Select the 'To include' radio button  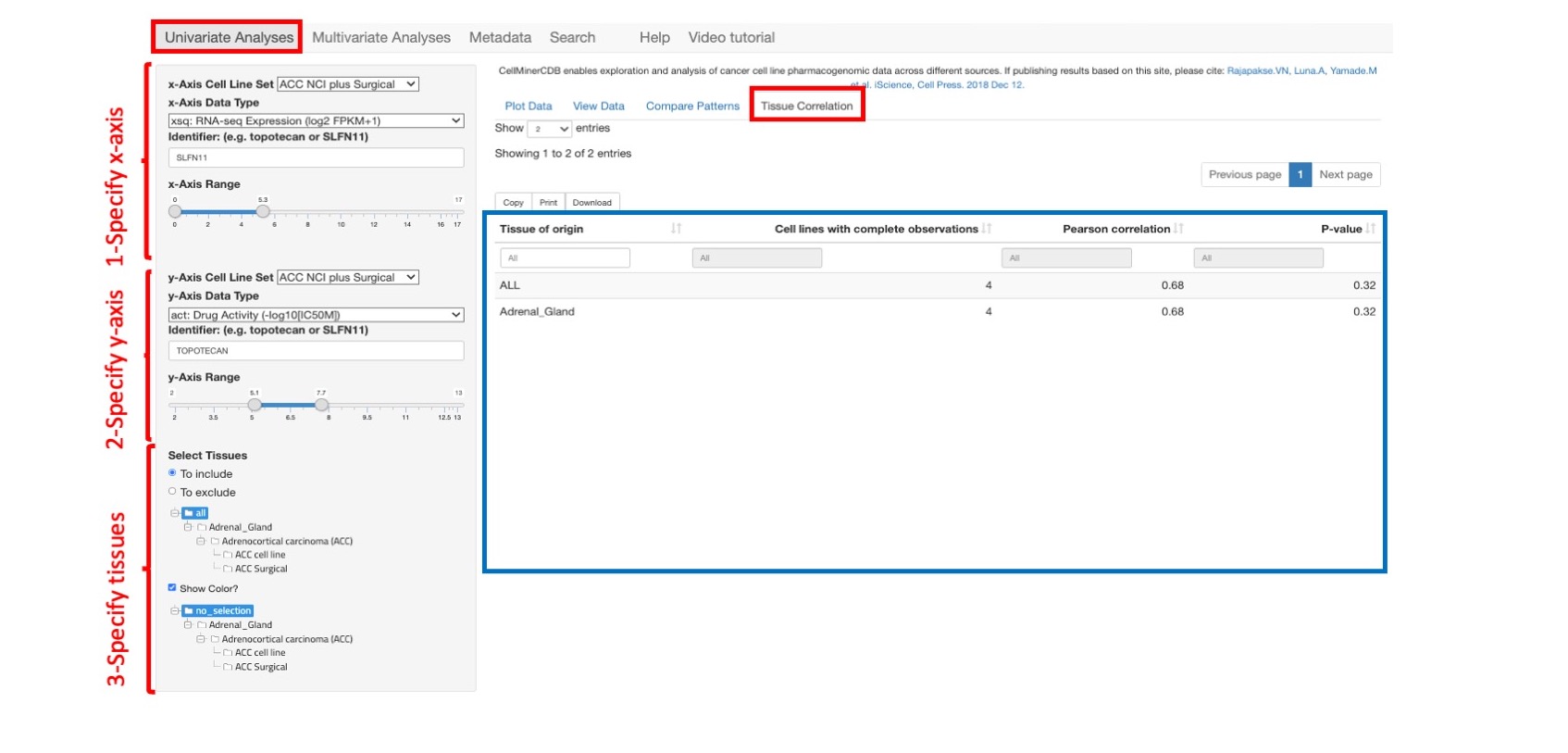[x=172, y=473]
